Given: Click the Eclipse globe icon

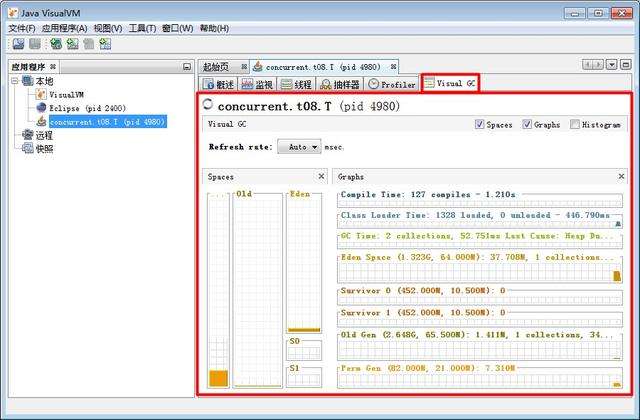Looking at the screenshot, I should click(41, 108).
